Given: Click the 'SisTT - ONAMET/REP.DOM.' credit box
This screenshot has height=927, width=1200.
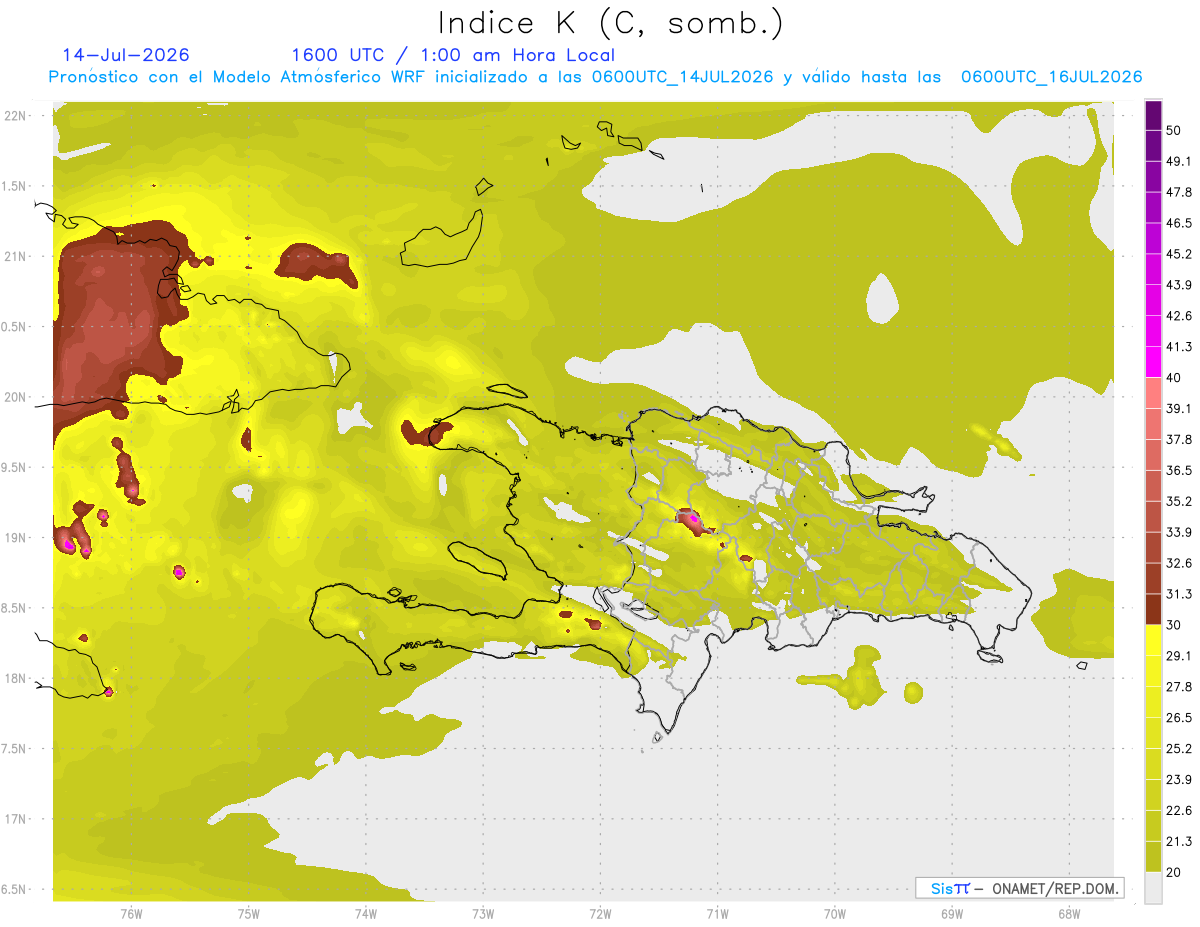Looking at the screenshot, I should [x=1019, y=888].
